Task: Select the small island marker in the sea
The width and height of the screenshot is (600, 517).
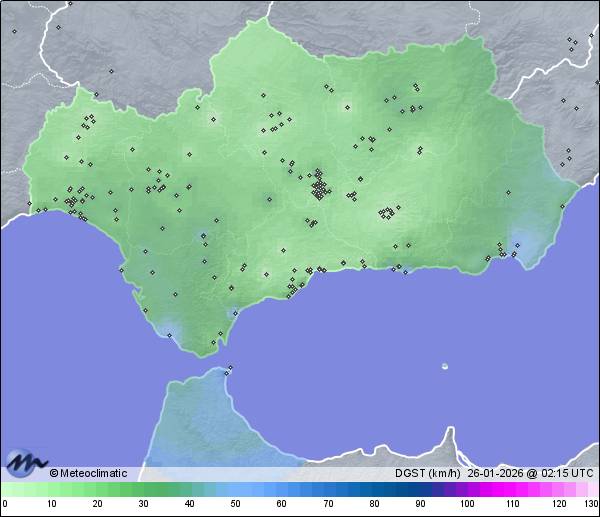Action: pos(445,366)
